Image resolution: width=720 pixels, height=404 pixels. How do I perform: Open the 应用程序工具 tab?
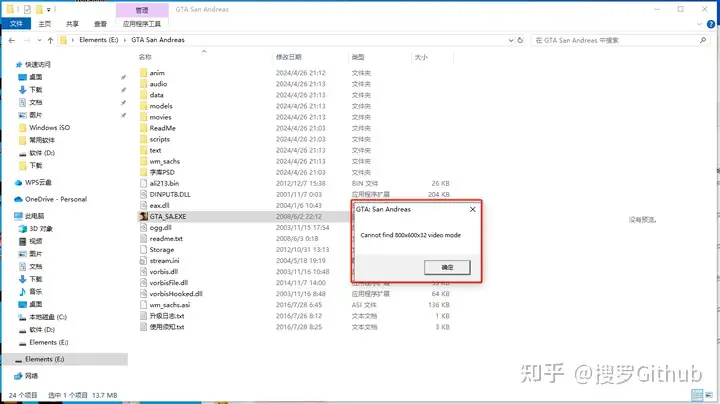[x=142, y=24]
